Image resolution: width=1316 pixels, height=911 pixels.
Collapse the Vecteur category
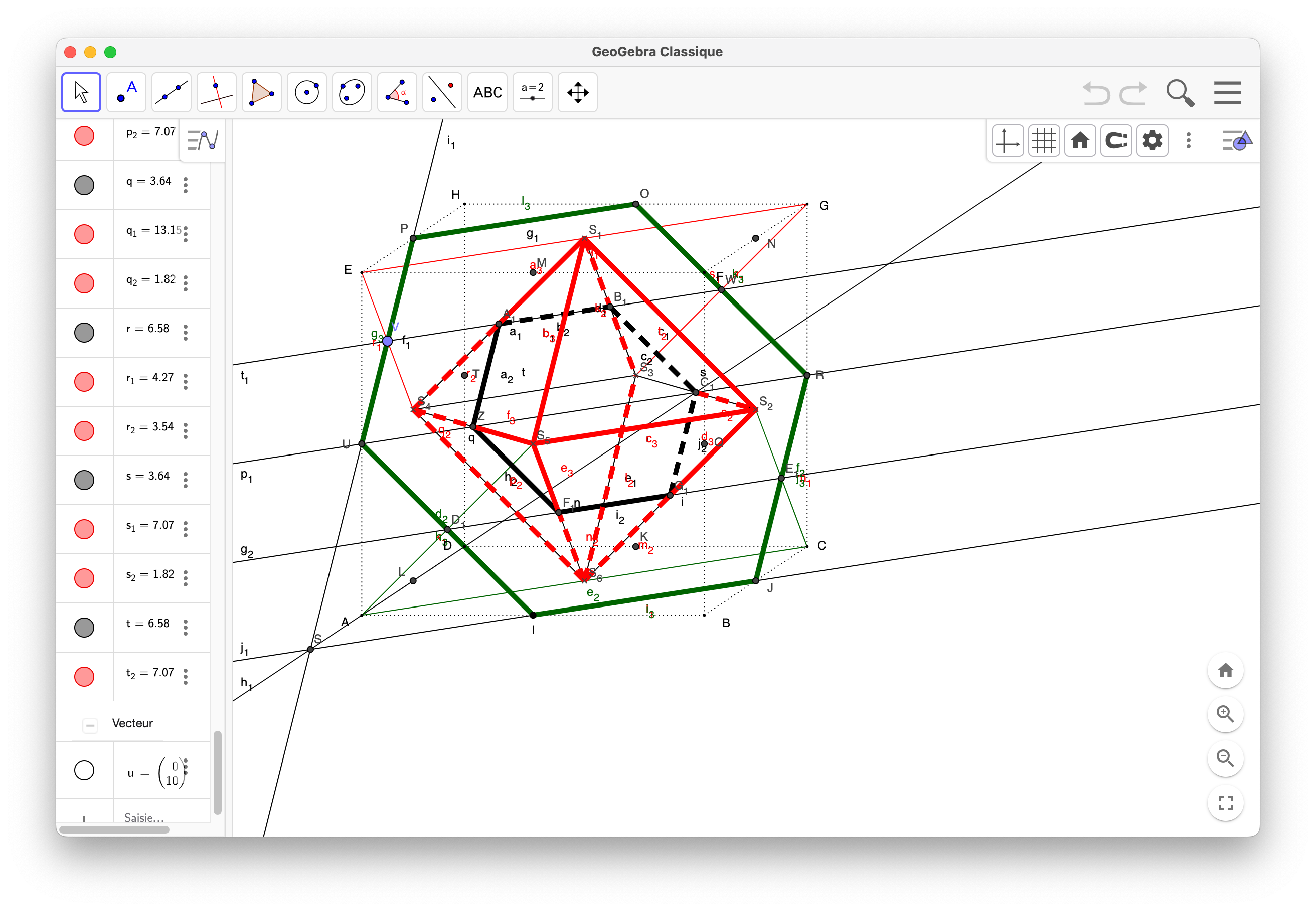[x=90, y=725]
